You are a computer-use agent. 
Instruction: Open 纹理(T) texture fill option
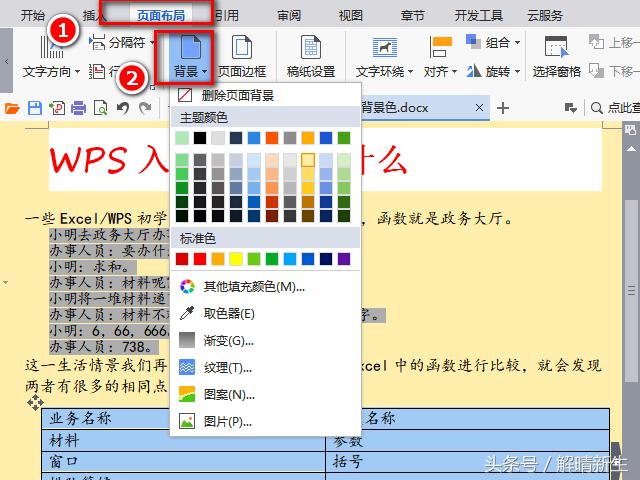click(x=265, y=368)
